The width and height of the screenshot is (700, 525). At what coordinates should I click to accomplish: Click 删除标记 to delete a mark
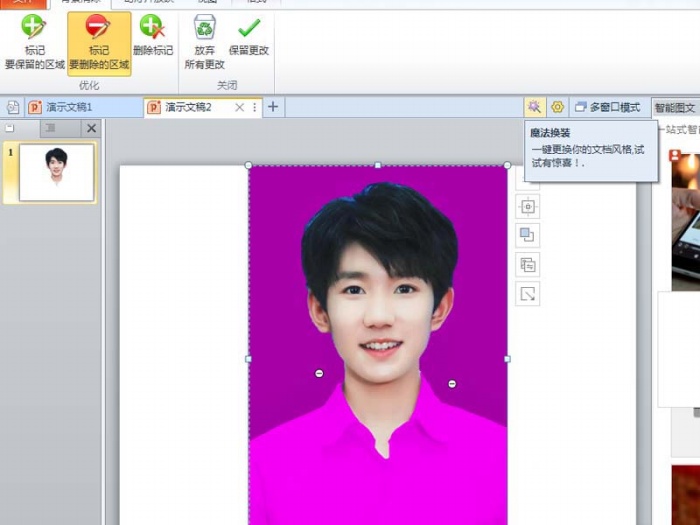(x=152, y=34)
